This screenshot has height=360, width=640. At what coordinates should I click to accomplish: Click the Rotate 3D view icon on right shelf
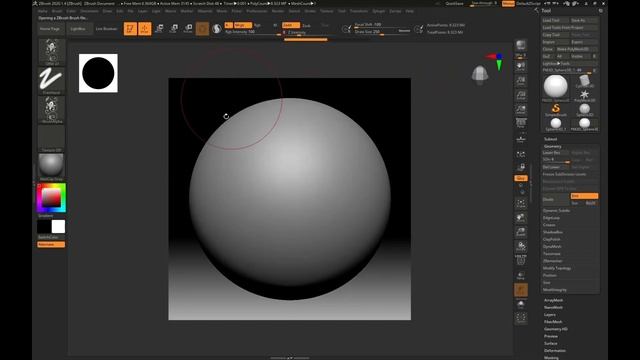pyautogui.click(x=521, y=246)
